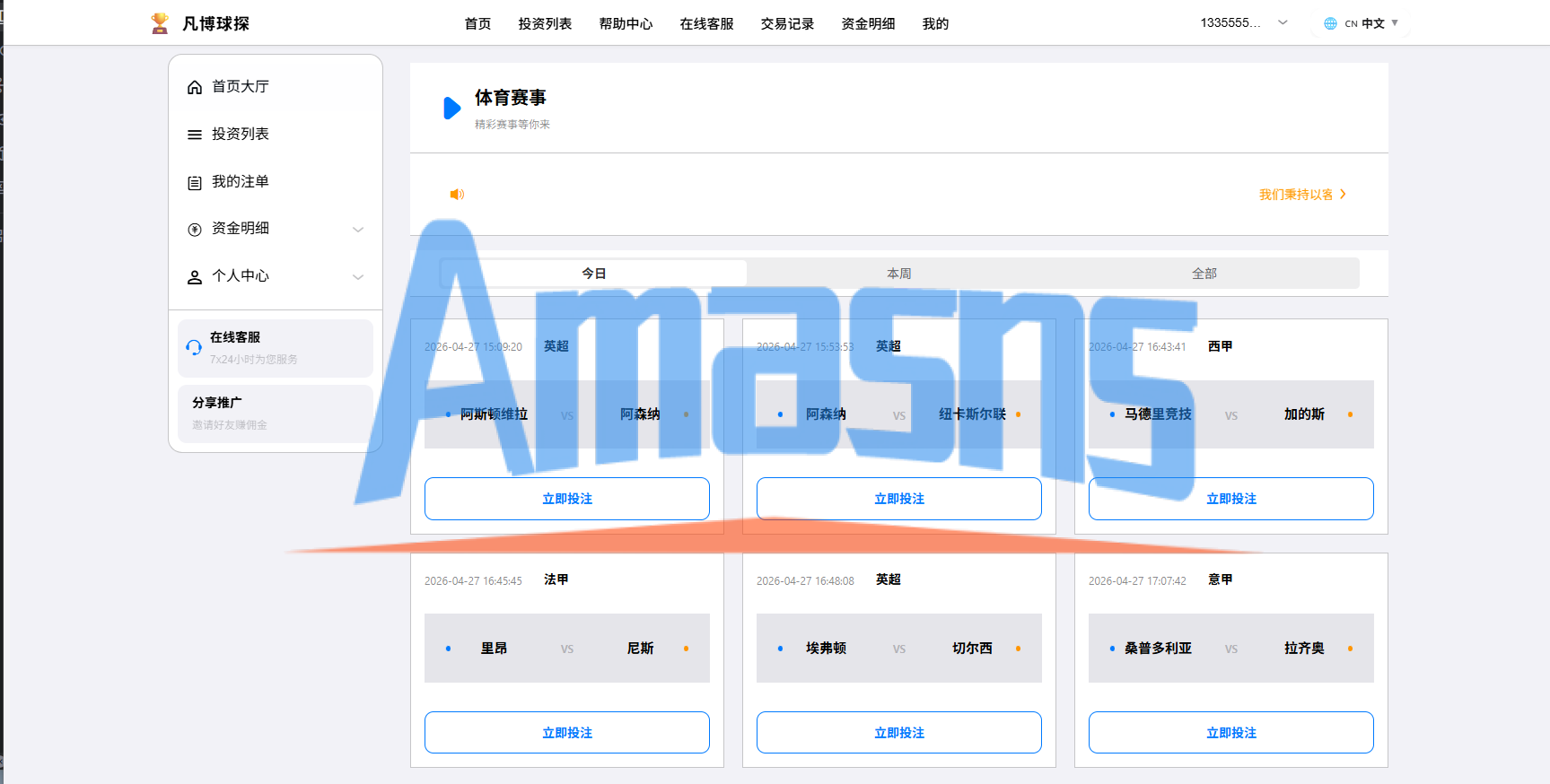
Task: Click 立即投注 for 埃弗顿 vs 切尔西
Action: [x=899, y=733]
